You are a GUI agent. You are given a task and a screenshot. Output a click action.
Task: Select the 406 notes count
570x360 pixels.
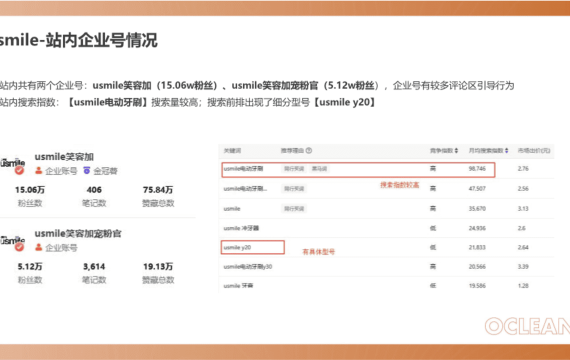tap(94, 190)
